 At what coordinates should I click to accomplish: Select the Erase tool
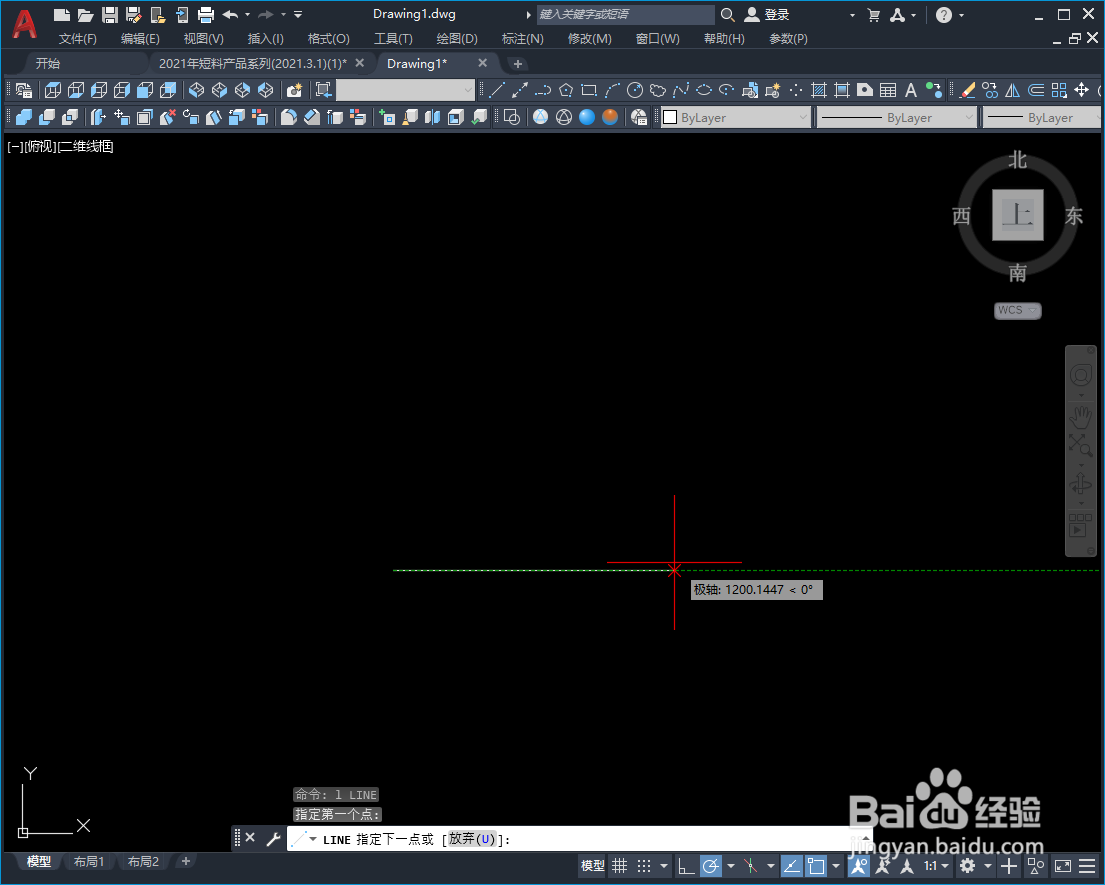968,90
